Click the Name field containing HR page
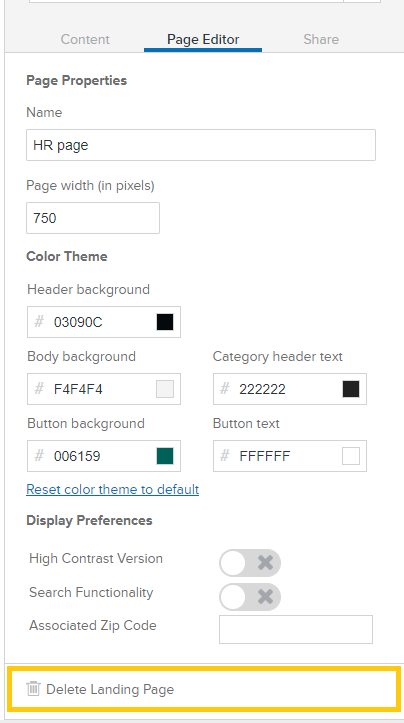Viewport: 404px width, 723px height. point(201,145)
